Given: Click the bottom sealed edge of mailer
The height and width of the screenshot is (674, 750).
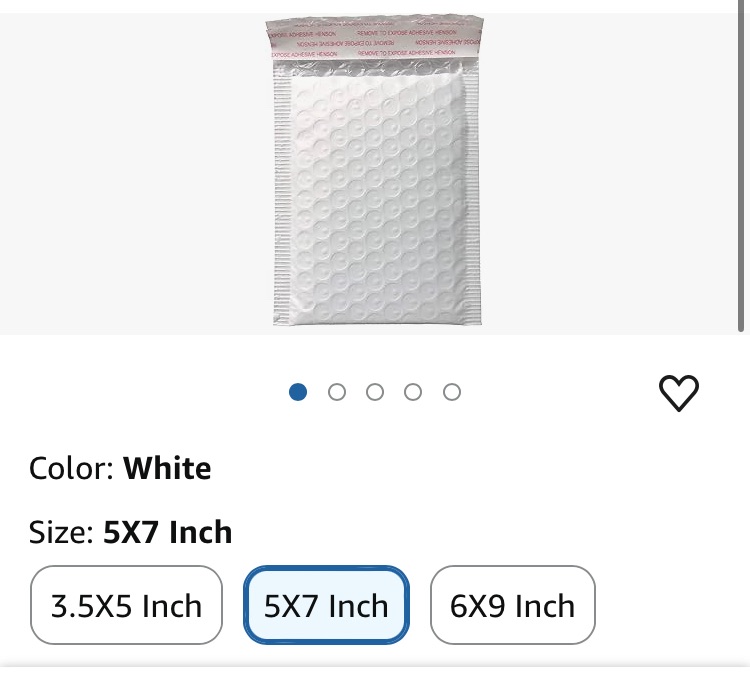Looking at the screenshot, I should (377, 320).
